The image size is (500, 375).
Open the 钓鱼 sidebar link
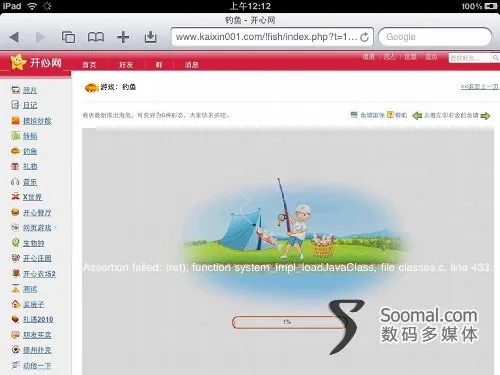[30, 151]
